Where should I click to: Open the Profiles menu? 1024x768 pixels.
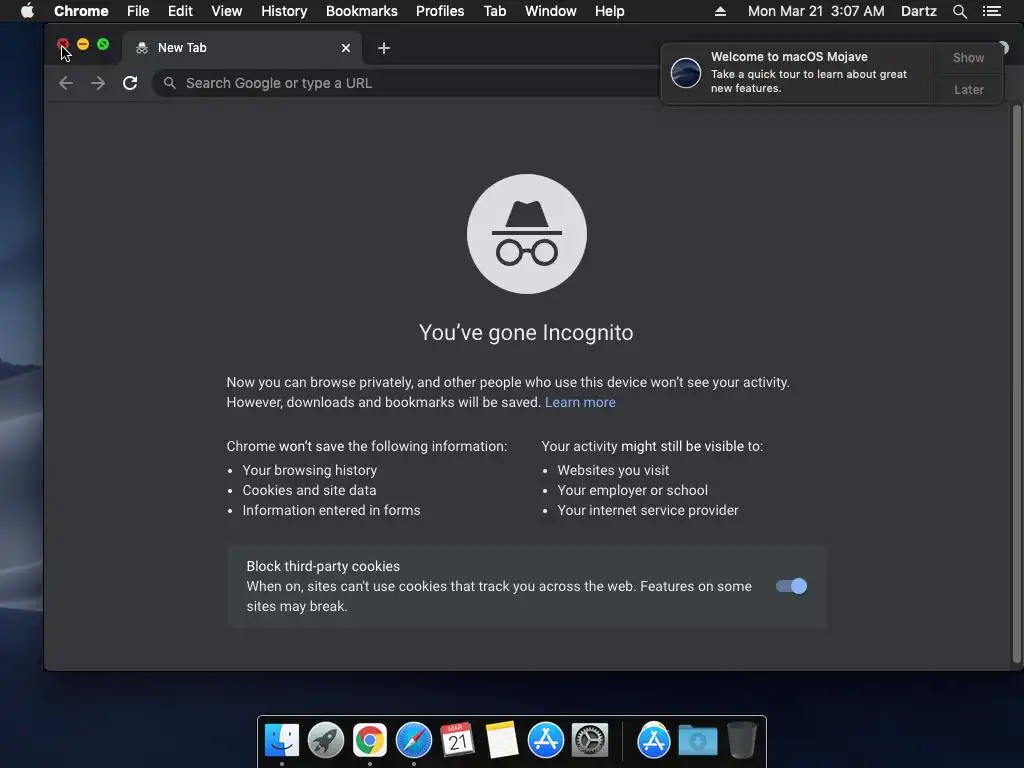point(440,11)
